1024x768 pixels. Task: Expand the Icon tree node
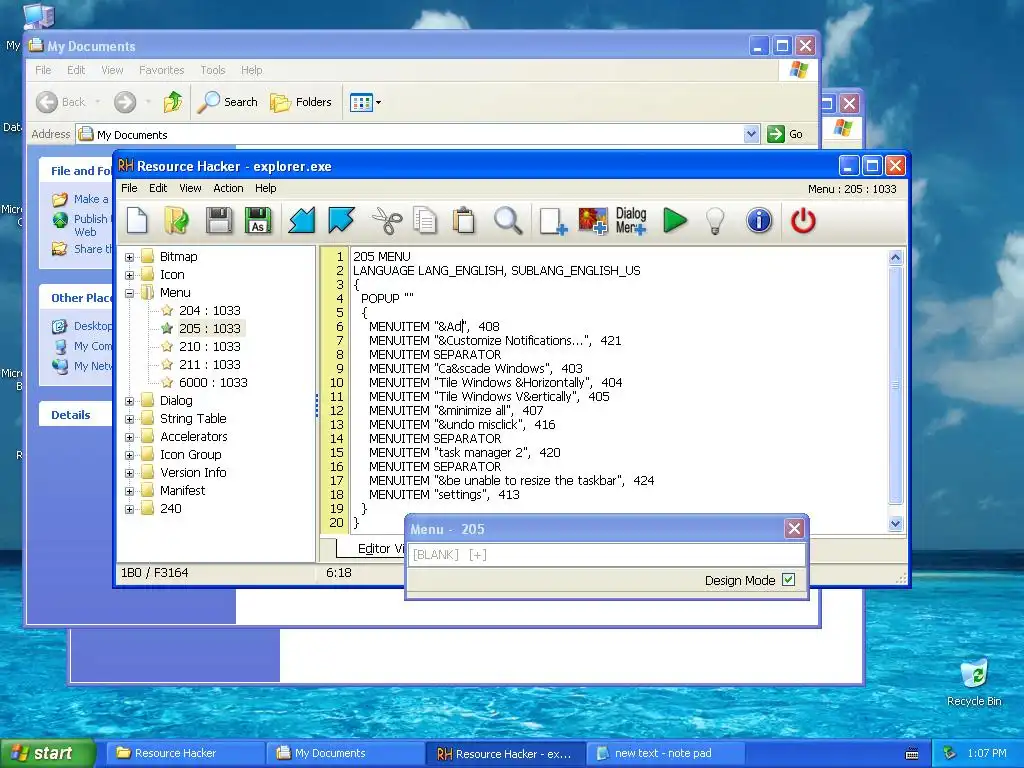coord(129,275)
